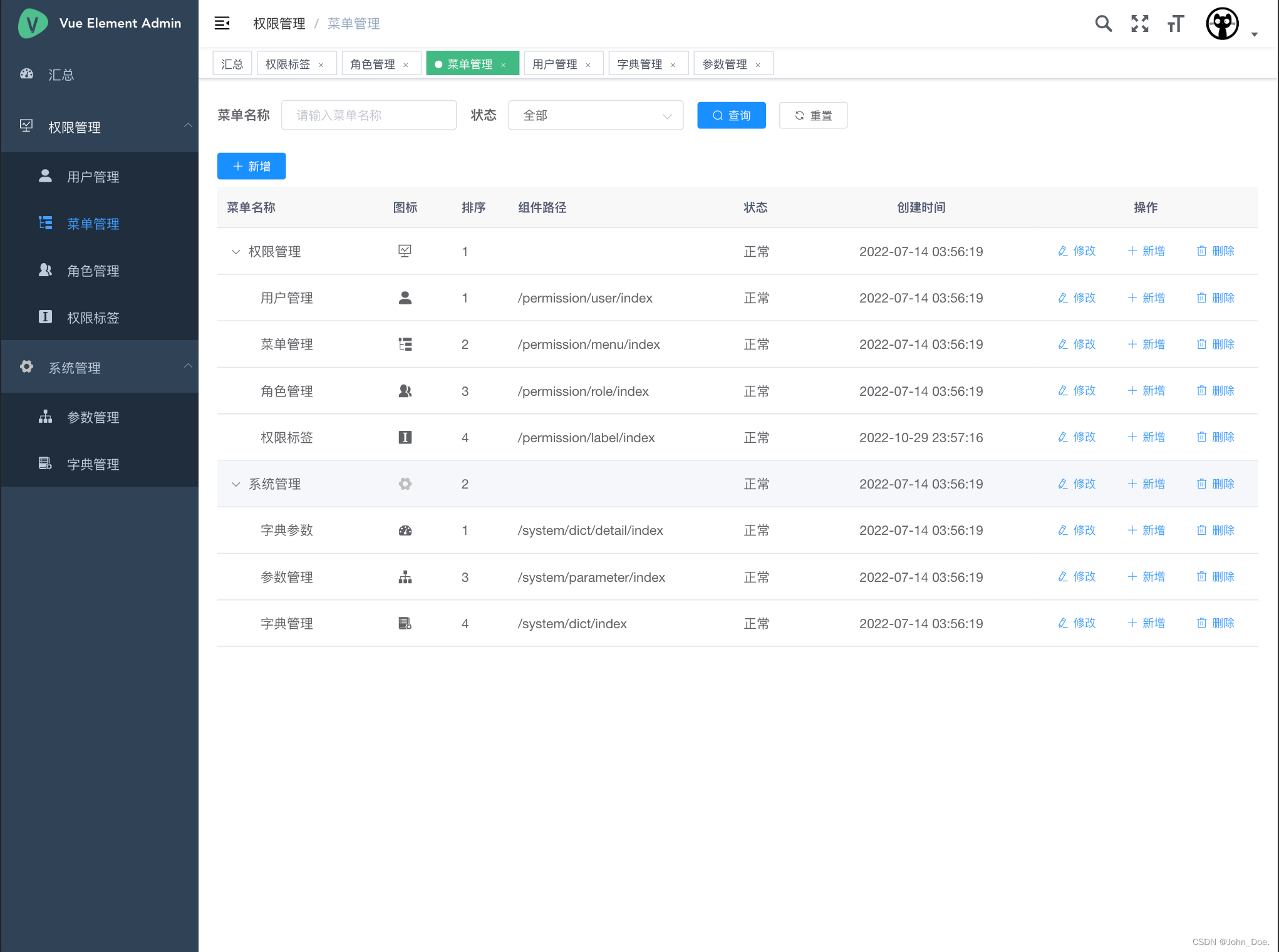Close the 用户管理 tab

588,65
